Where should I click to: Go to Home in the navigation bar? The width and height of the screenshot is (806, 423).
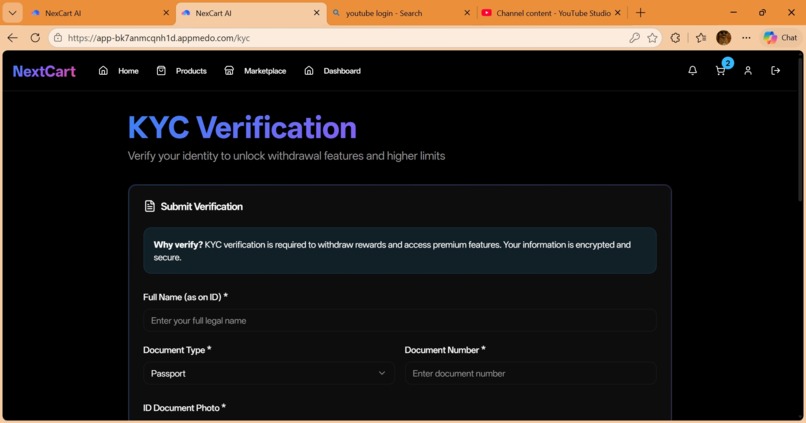tap(119, 71)
